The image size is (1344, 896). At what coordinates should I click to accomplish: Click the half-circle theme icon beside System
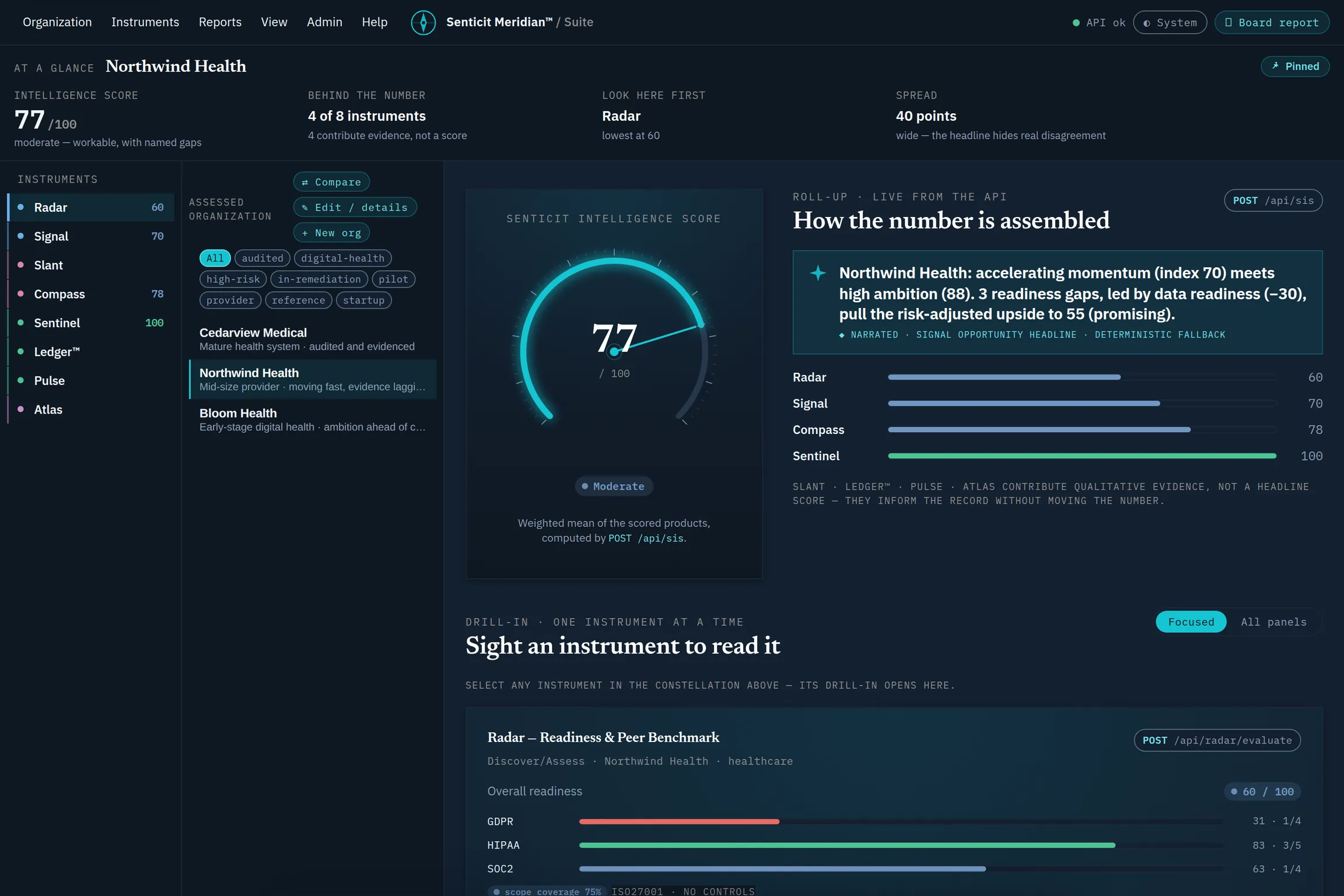tap(1146, 23)
